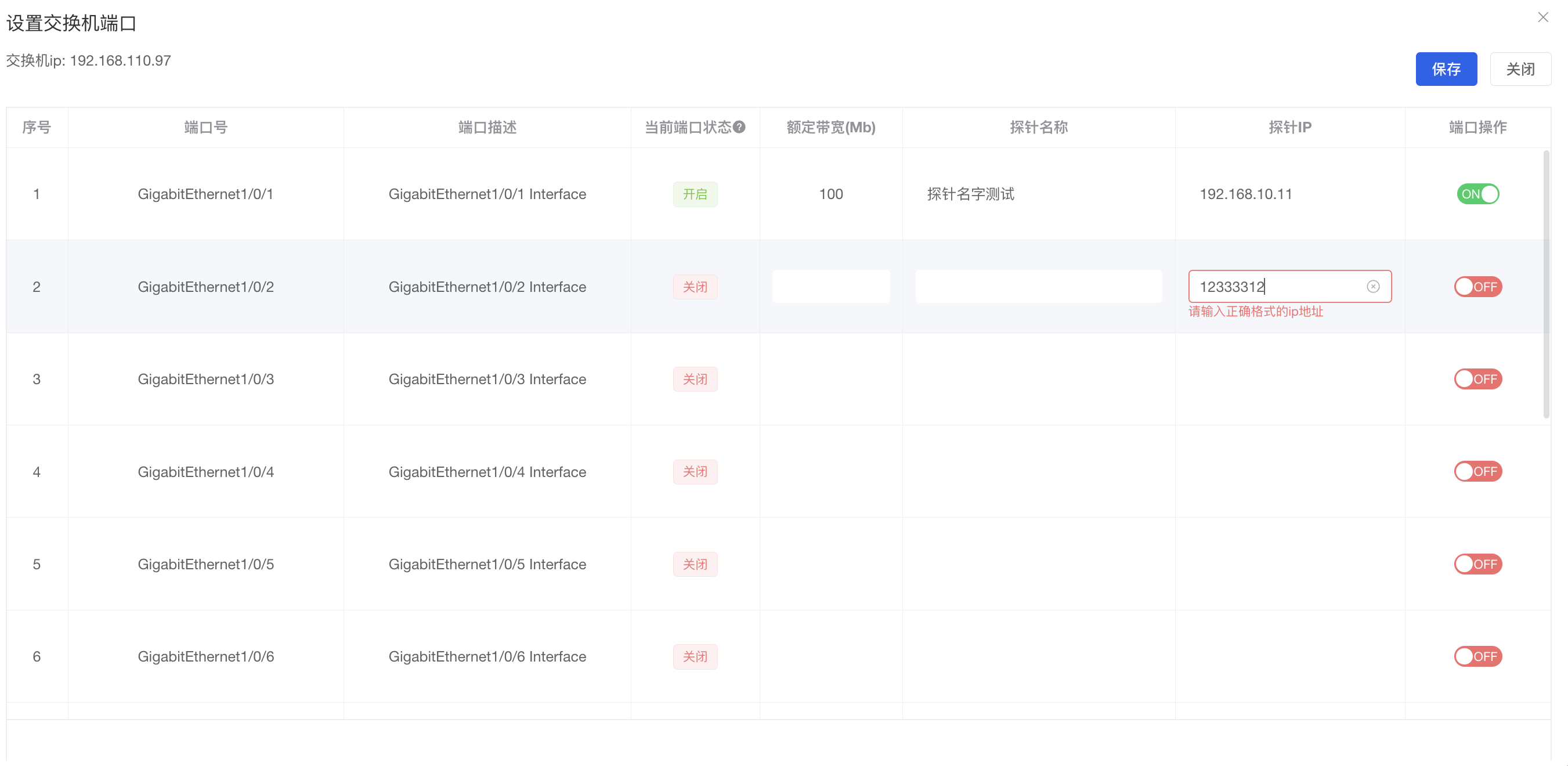Click the dialog title 设置交换机端口

click(x=71, y=24)
